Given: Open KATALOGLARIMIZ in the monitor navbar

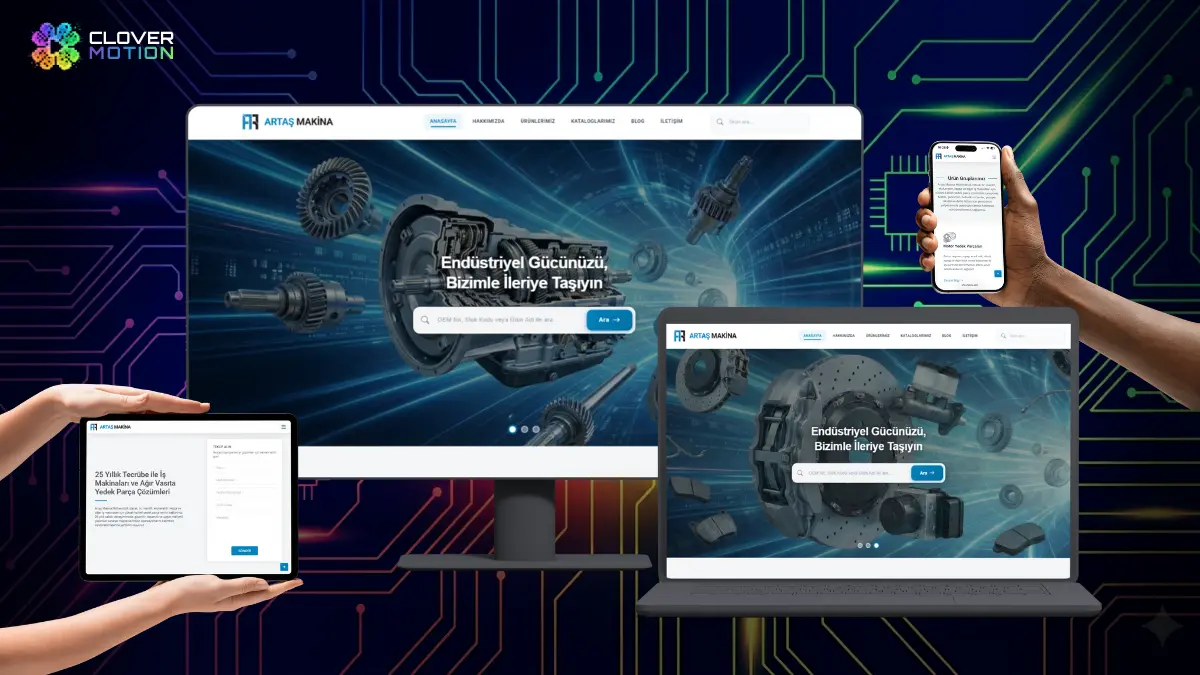Looking at the screenshot, I should 592,121.
